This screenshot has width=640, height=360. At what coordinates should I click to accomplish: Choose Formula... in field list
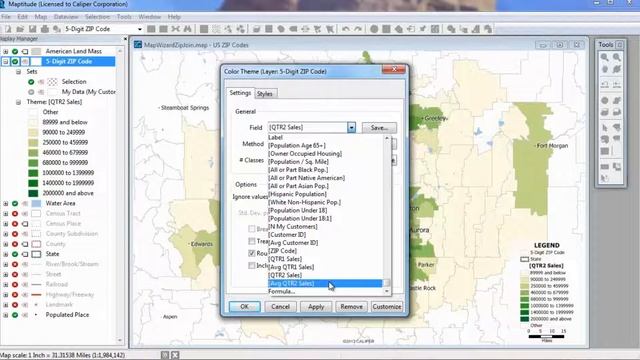click(x=325, y=291)
